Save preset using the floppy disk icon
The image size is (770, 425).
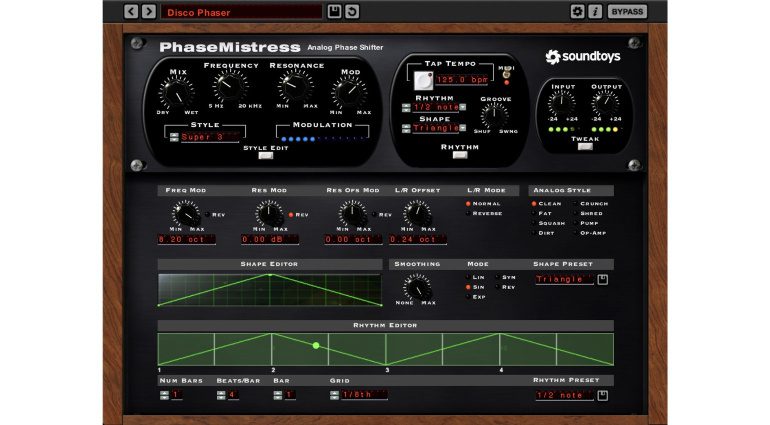[334, 11]
